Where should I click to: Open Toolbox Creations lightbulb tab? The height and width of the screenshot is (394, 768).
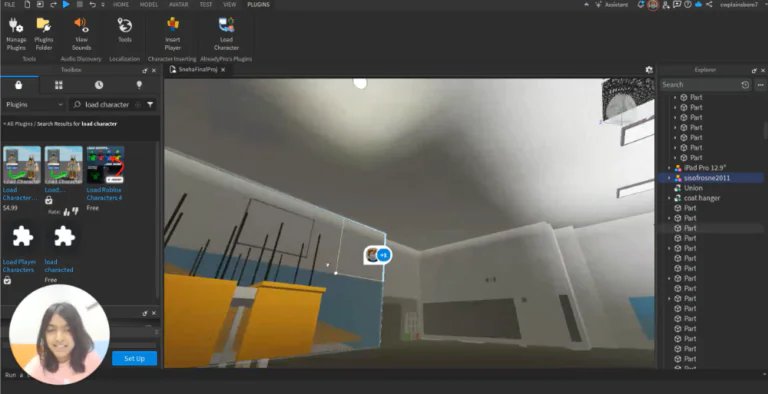(139, 85)
